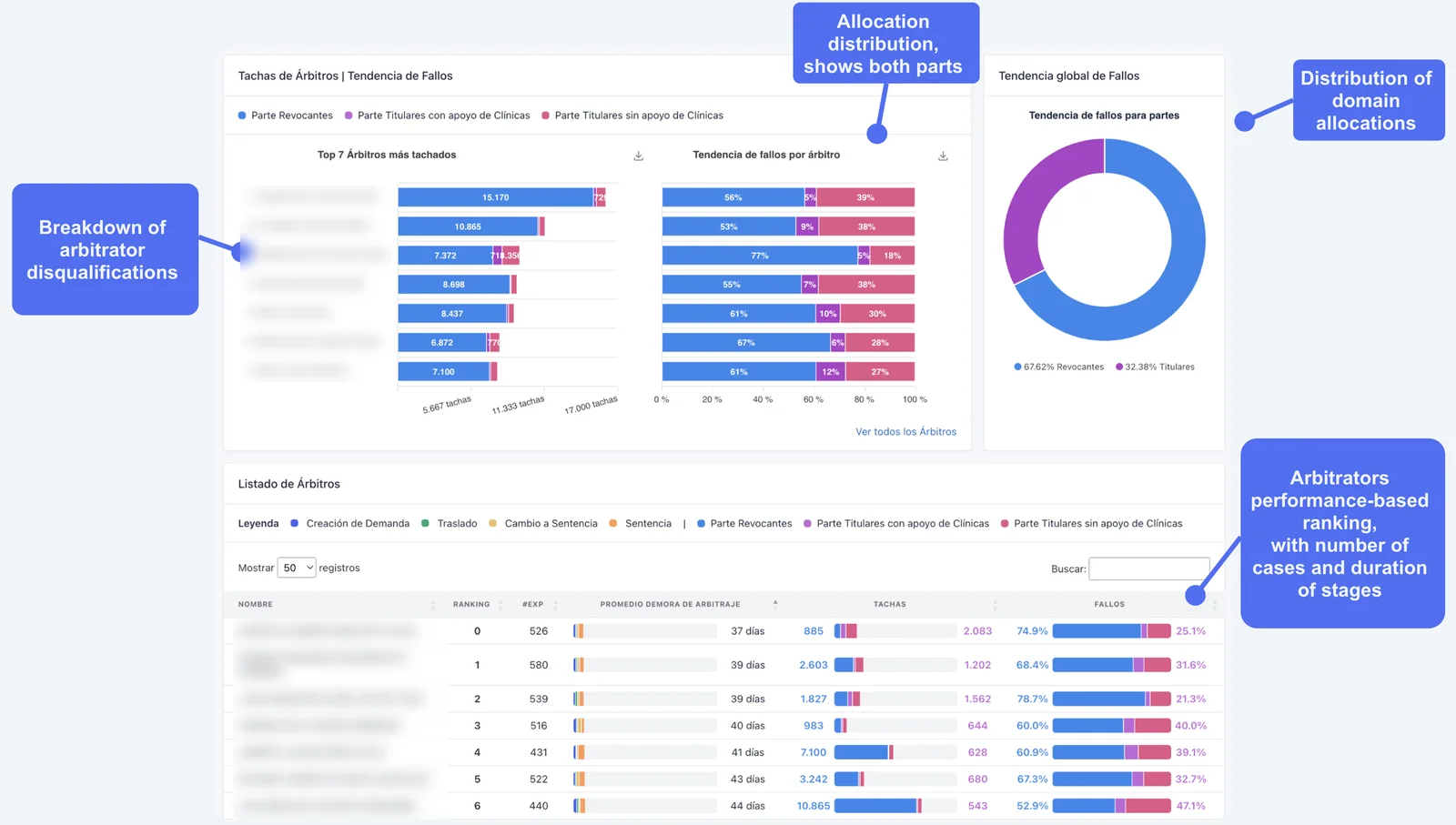The height and width of the screenshot is (825, 1456).
Task: Download the Top 7 Árbitros más tachados chart
Action: [x=639, y=156]
